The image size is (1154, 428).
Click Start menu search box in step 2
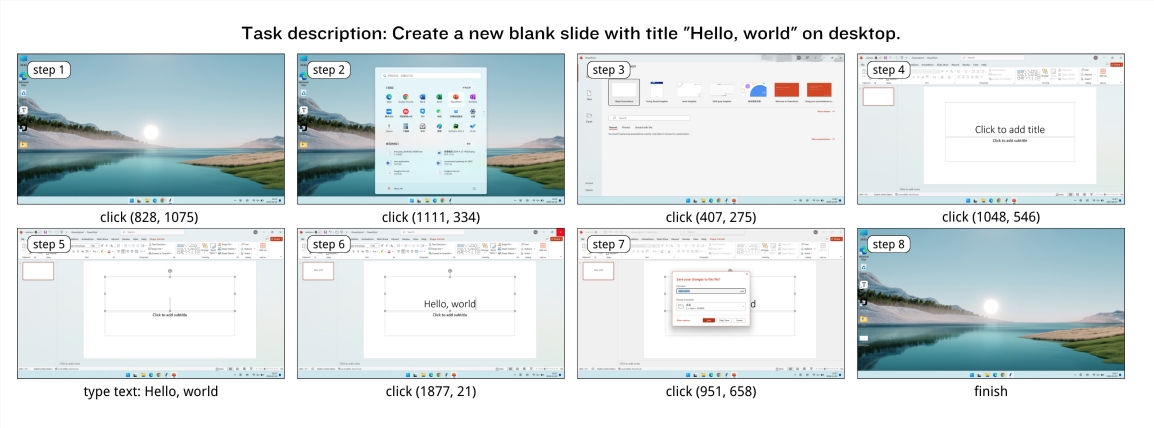coord(430,75)
